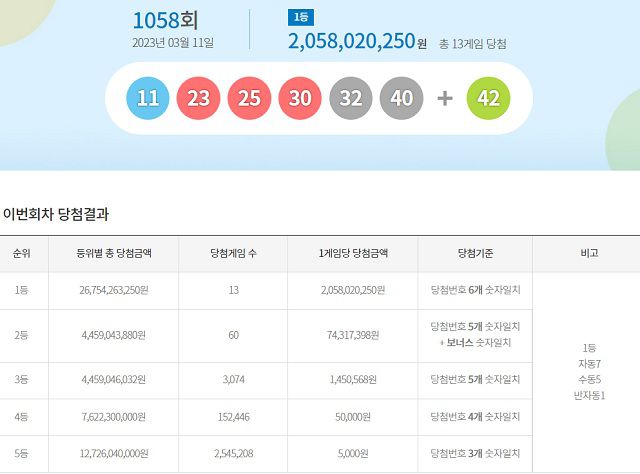Screen dimensions: 640x474
Task: Click the green bonus ball 42
Action: click(489, 99)
